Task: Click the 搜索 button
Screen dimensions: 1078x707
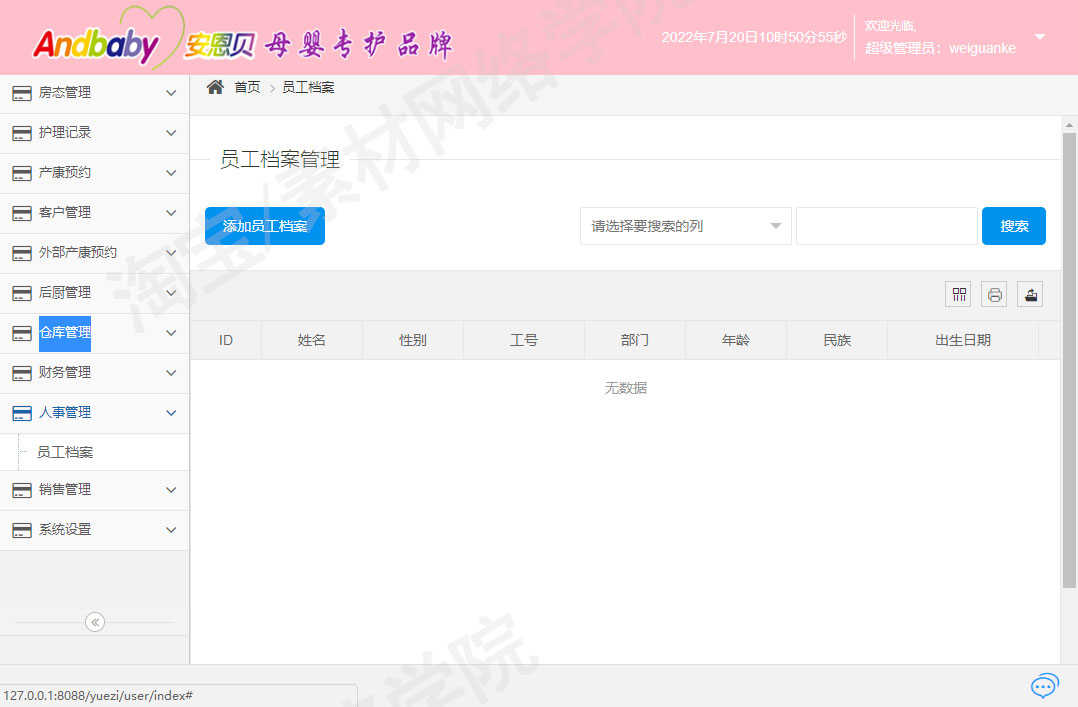Action: tap(1013, 226)
